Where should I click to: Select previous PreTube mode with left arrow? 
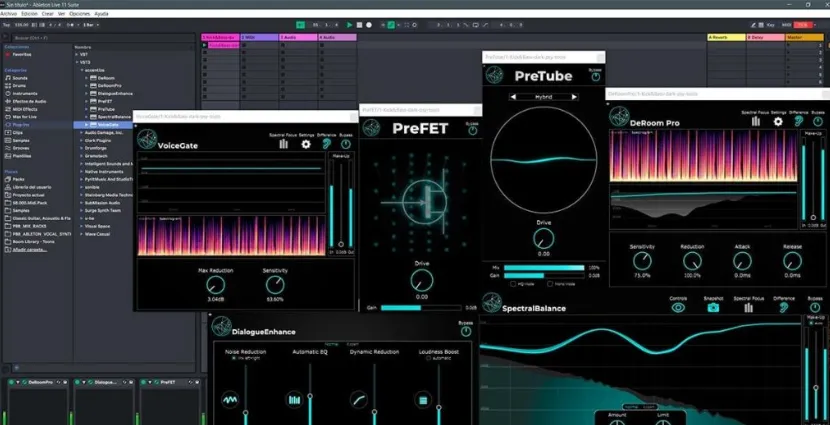pos(512,97)
